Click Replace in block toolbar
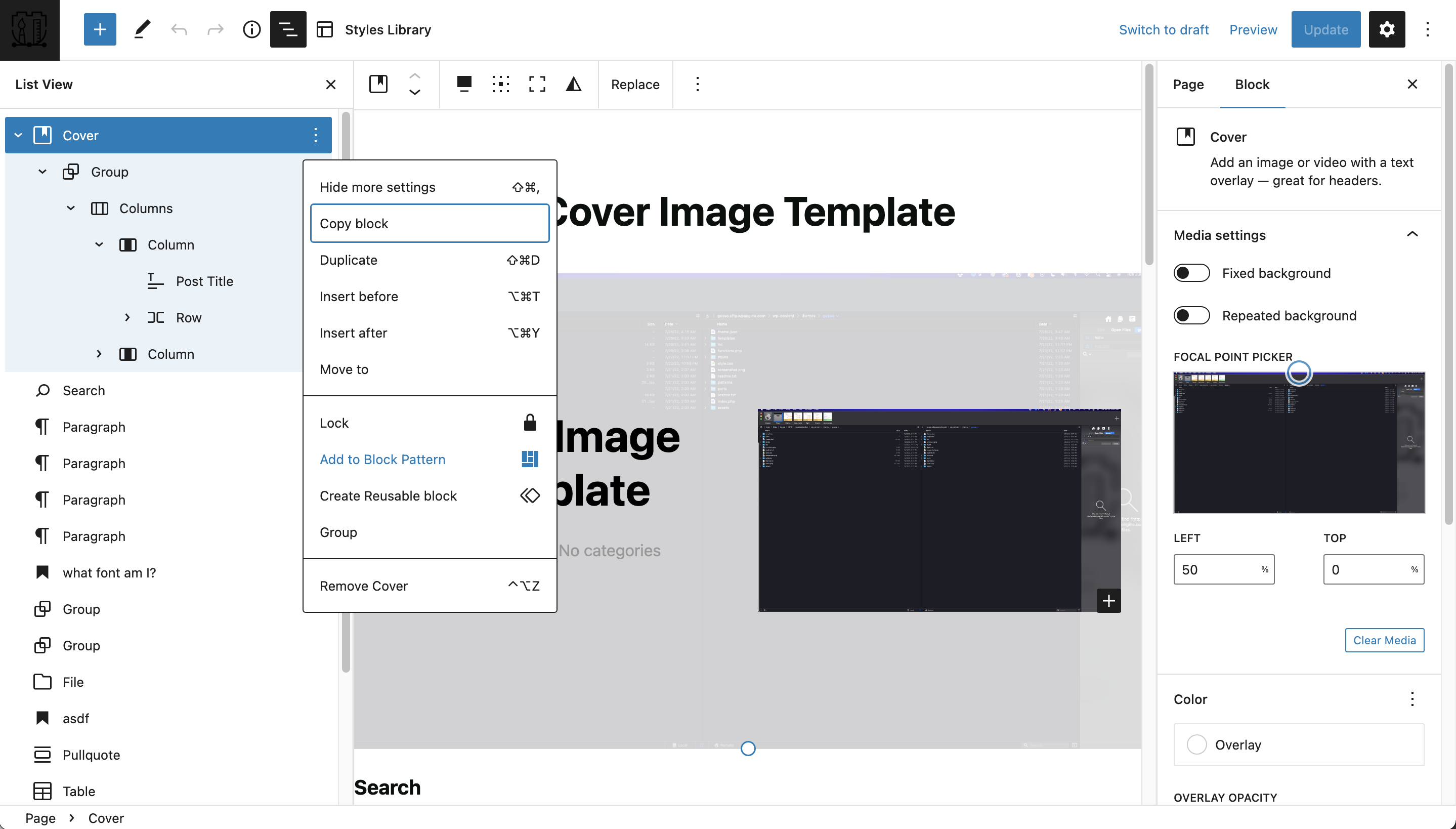The height and width of the screenshot is (829, 1456). (635, 84)
